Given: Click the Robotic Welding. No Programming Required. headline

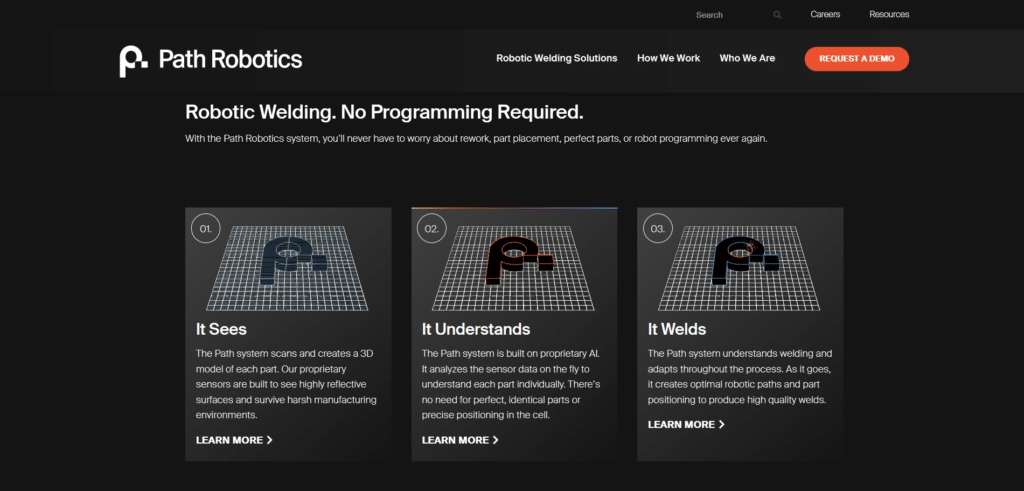Looking at the screenshot, I should (384, 112).
